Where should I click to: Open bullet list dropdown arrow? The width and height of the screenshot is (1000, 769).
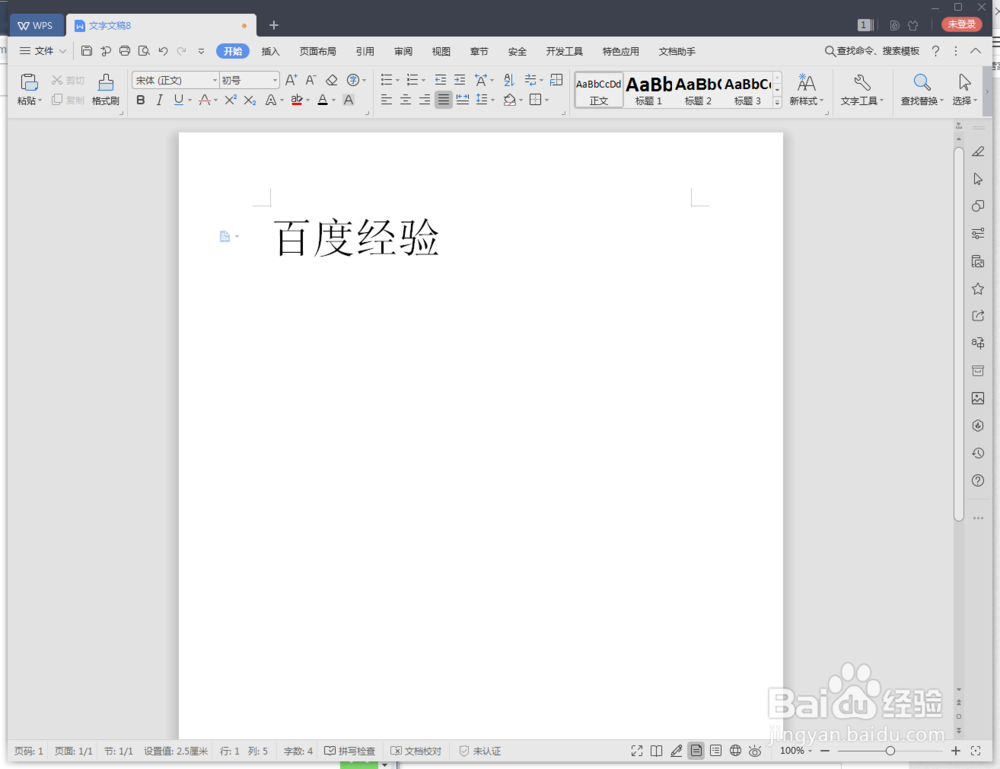coord(397,81)
